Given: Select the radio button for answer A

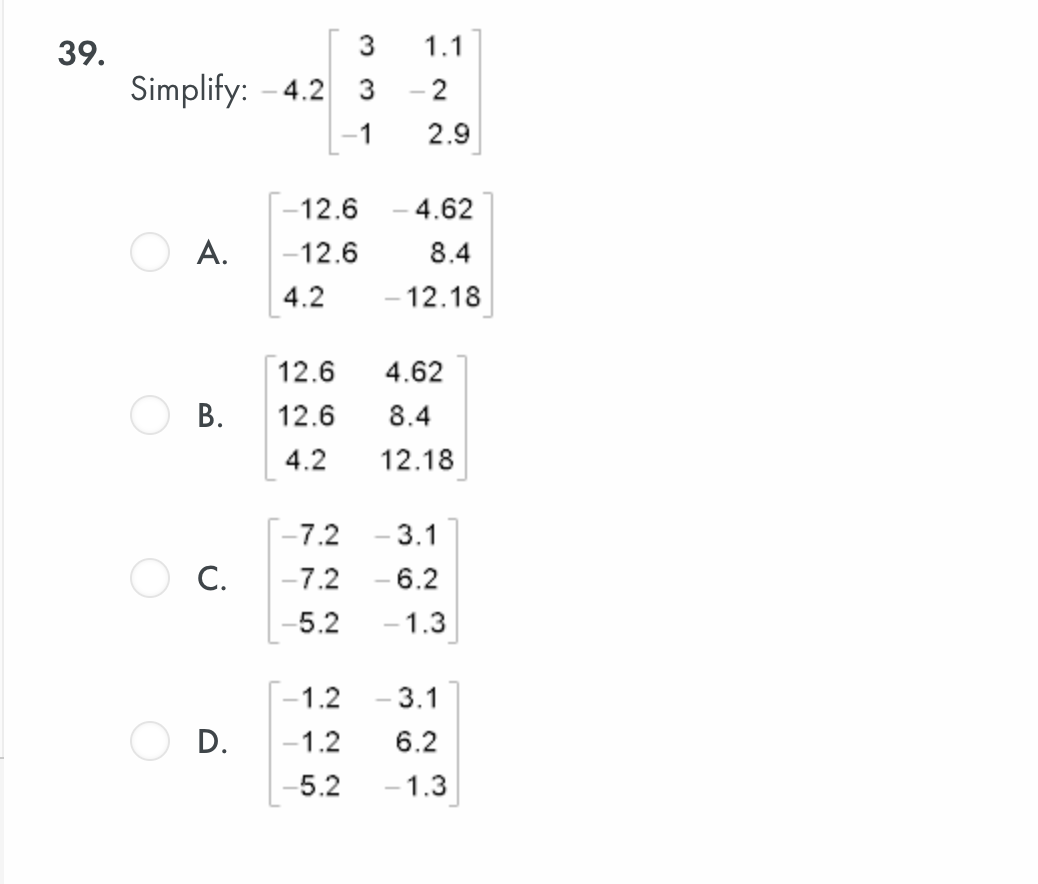Looking at the screenshot, I should tap(149, 254).
